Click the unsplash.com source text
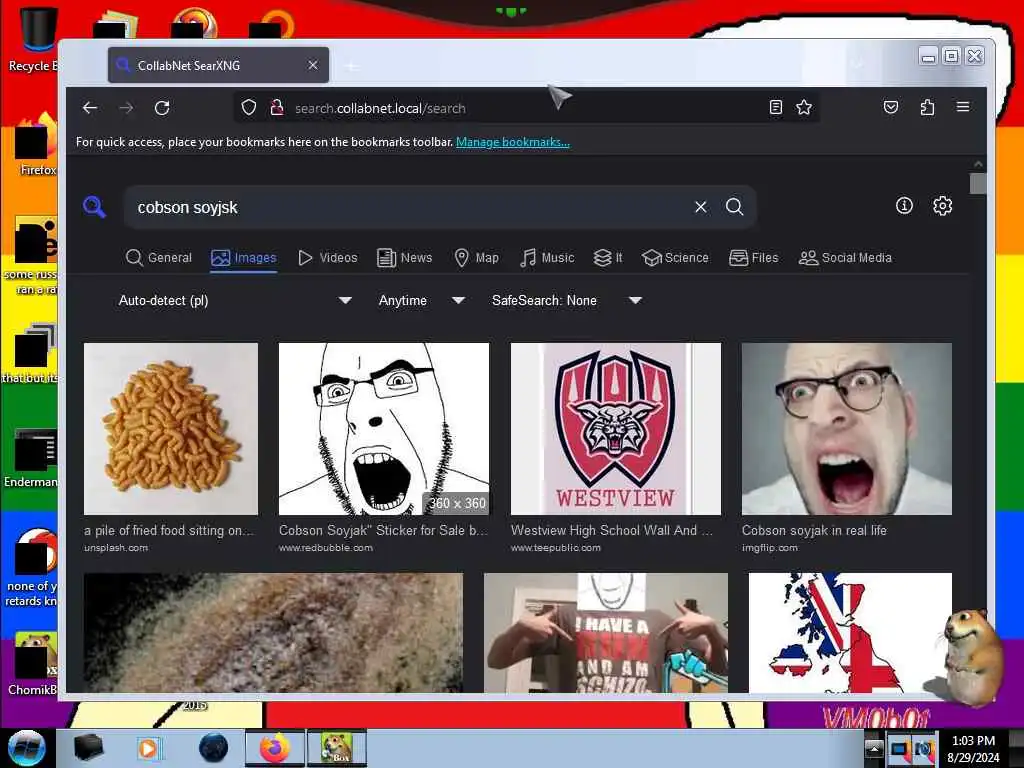Image resolution: width=1024 pixels, height=768 pixels. coord(116,548)
